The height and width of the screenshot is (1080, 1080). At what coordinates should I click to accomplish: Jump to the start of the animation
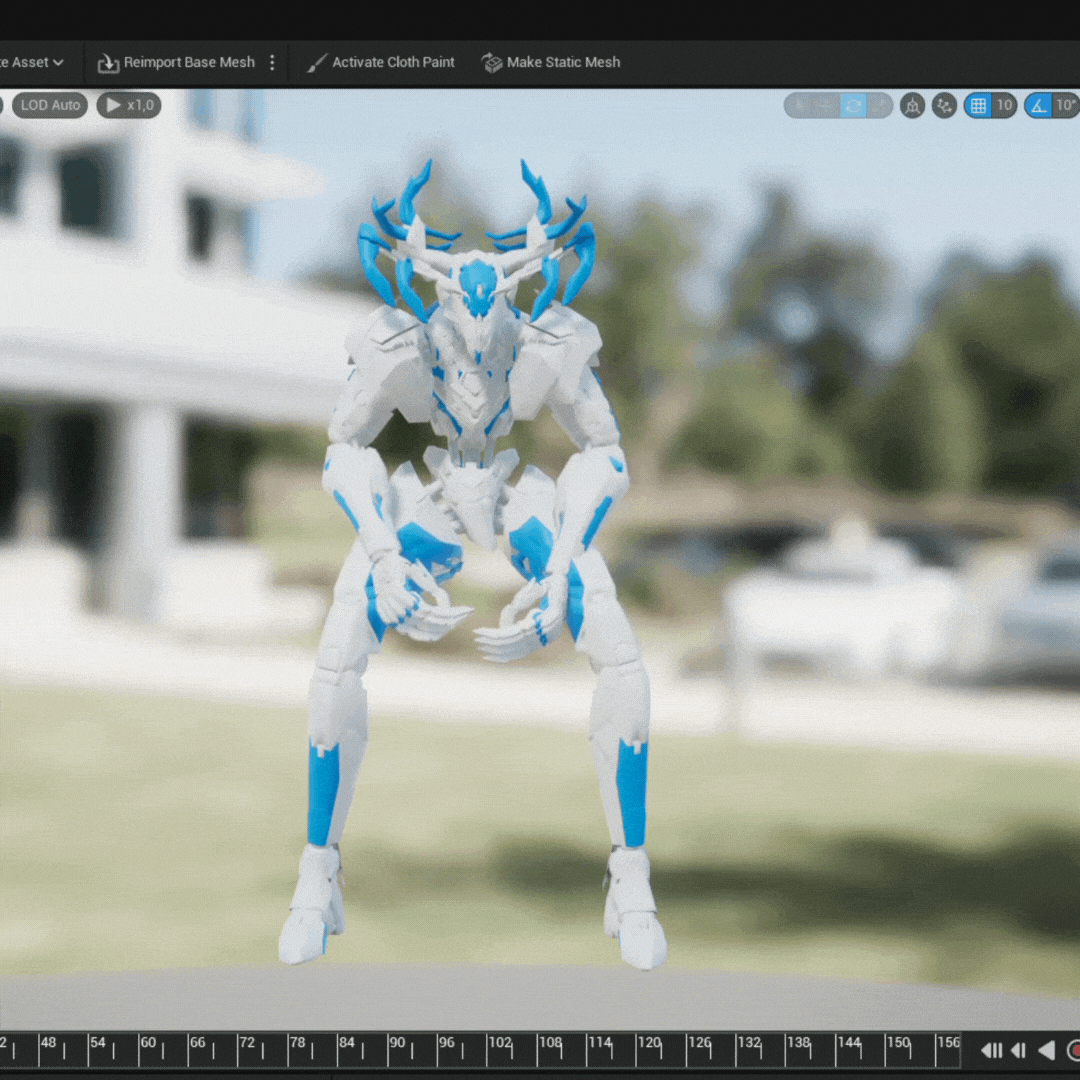coord(991,1050)
